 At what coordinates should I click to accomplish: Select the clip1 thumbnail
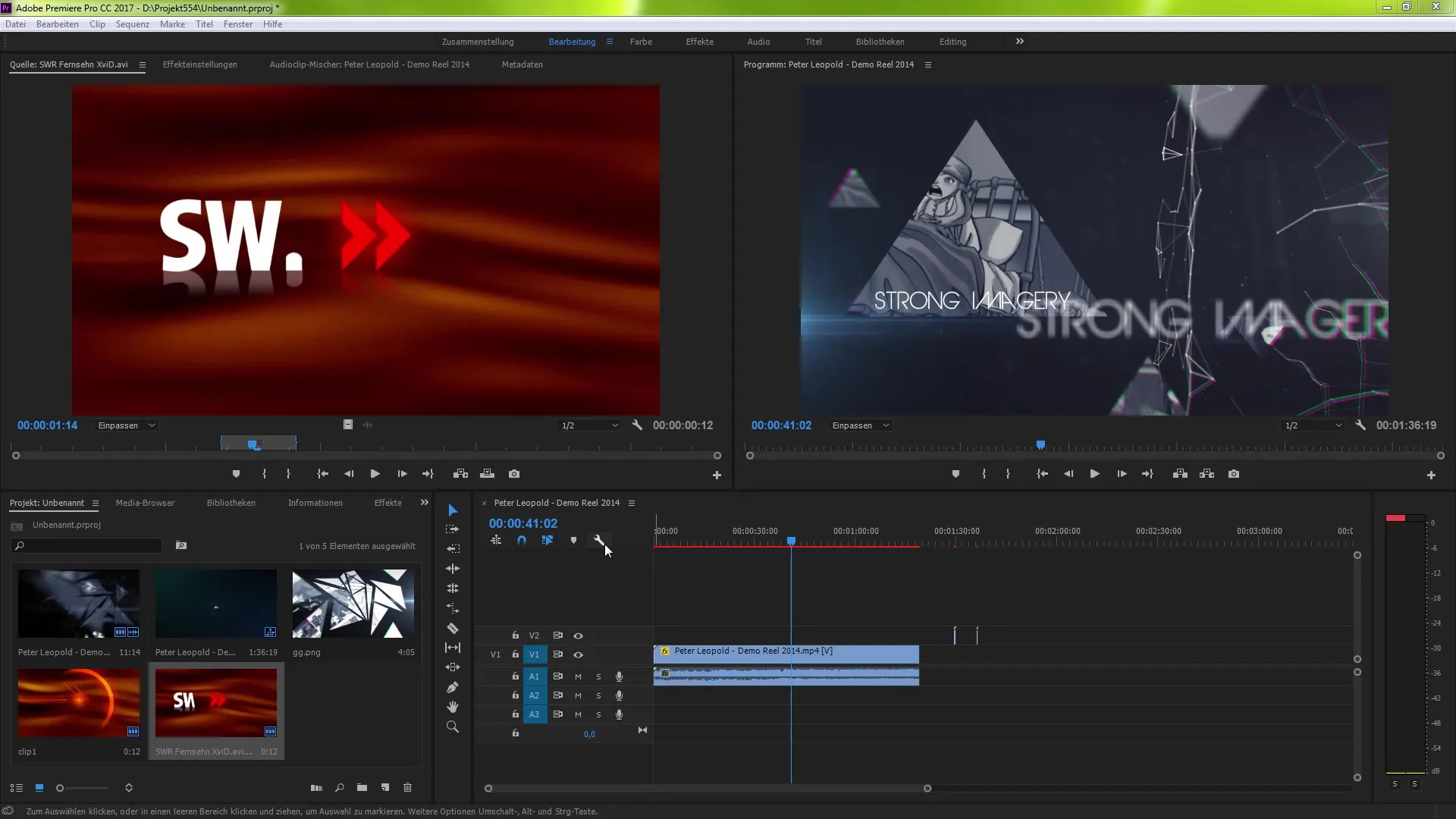pos(79,704)
